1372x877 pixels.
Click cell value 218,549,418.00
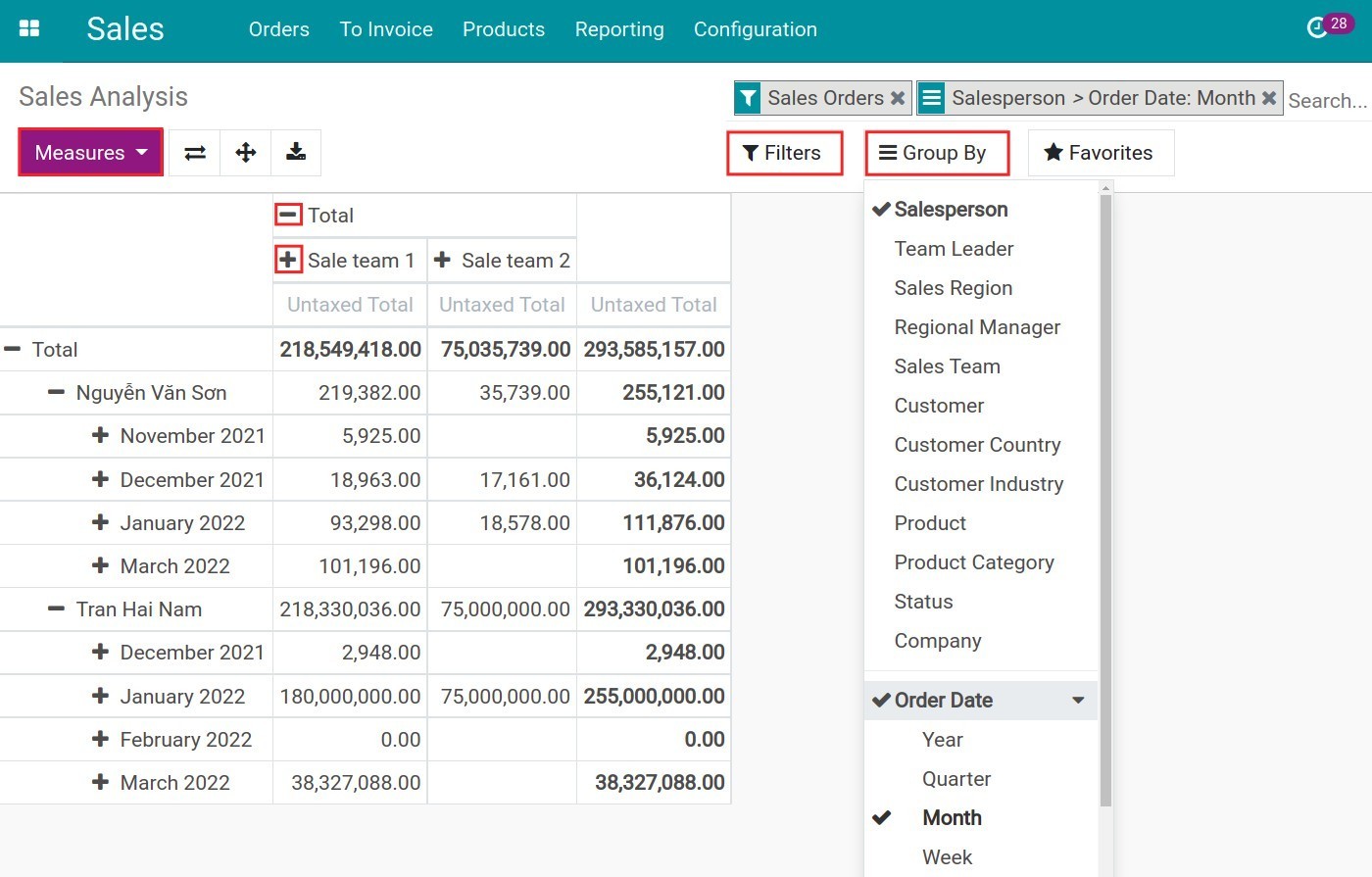[351, 349]
